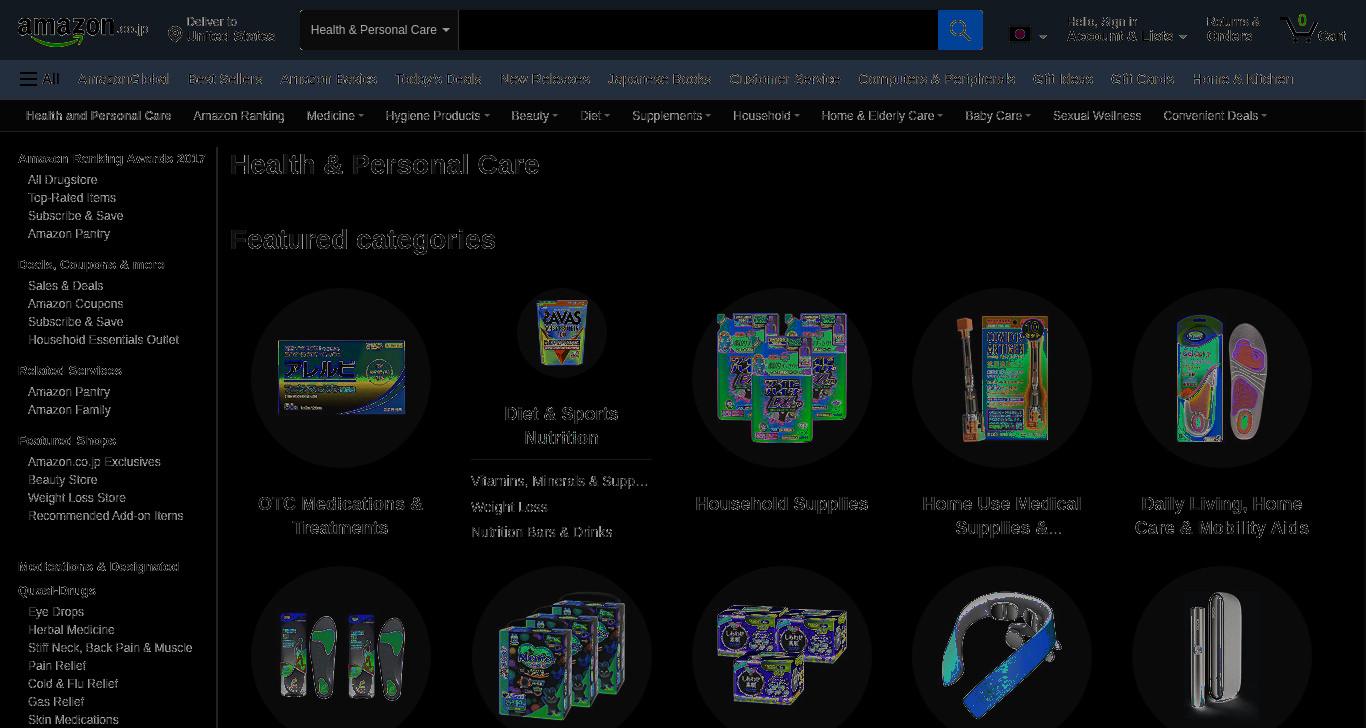Open the Weight Loss subcategory link

[x=509, y=507]
